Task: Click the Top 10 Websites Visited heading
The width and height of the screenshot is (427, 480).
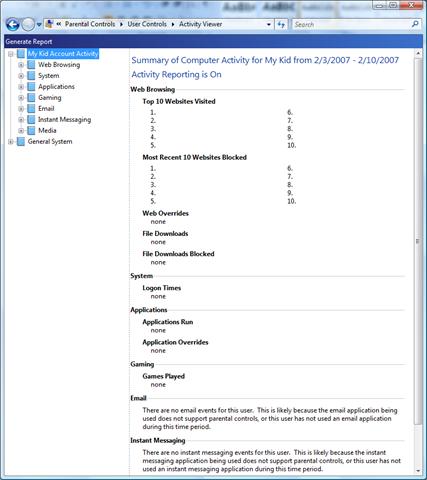Action: (179, 101)
